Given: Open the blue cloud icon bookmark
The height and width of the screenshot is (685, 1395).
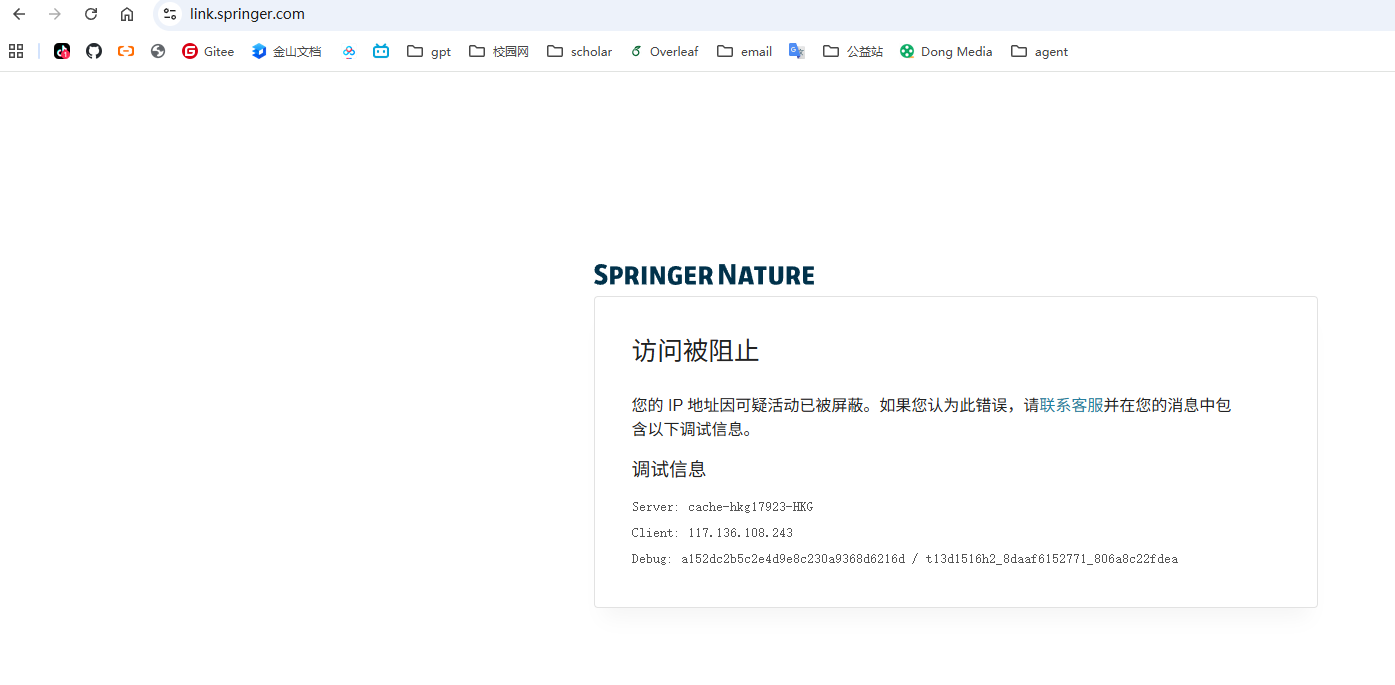Looking at the screenshot, I should 349,51.
